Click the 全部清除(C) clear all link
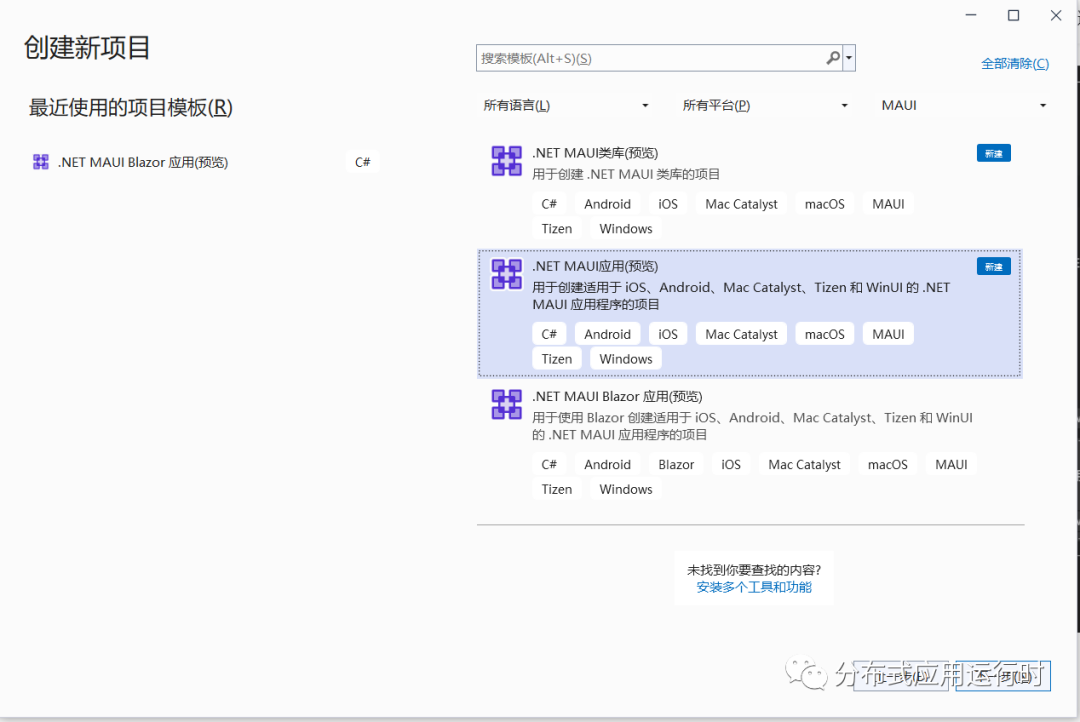The height and width of the screenshot is (722, 1080). tap(1015, 63)
